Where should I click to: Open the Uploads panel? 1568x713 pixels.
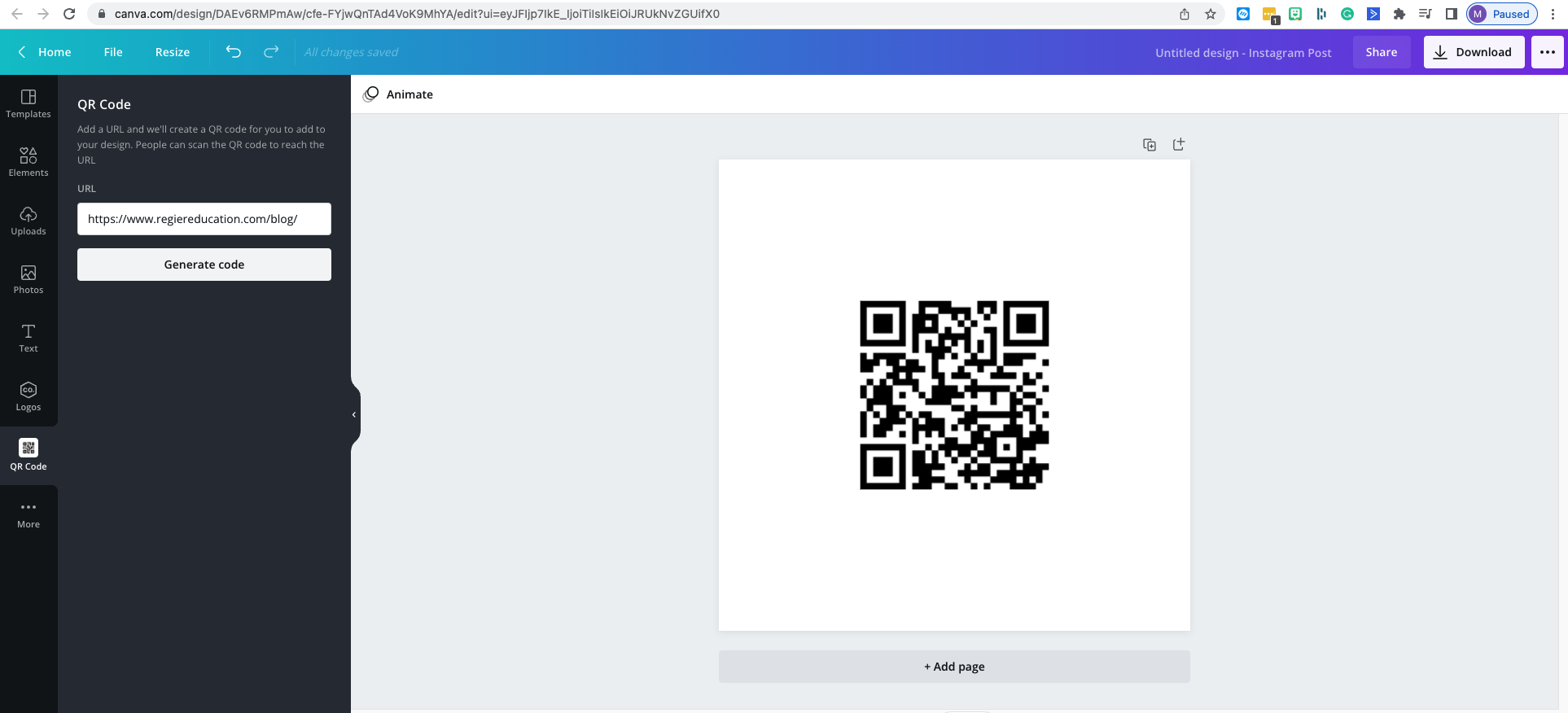pos(28,221)
